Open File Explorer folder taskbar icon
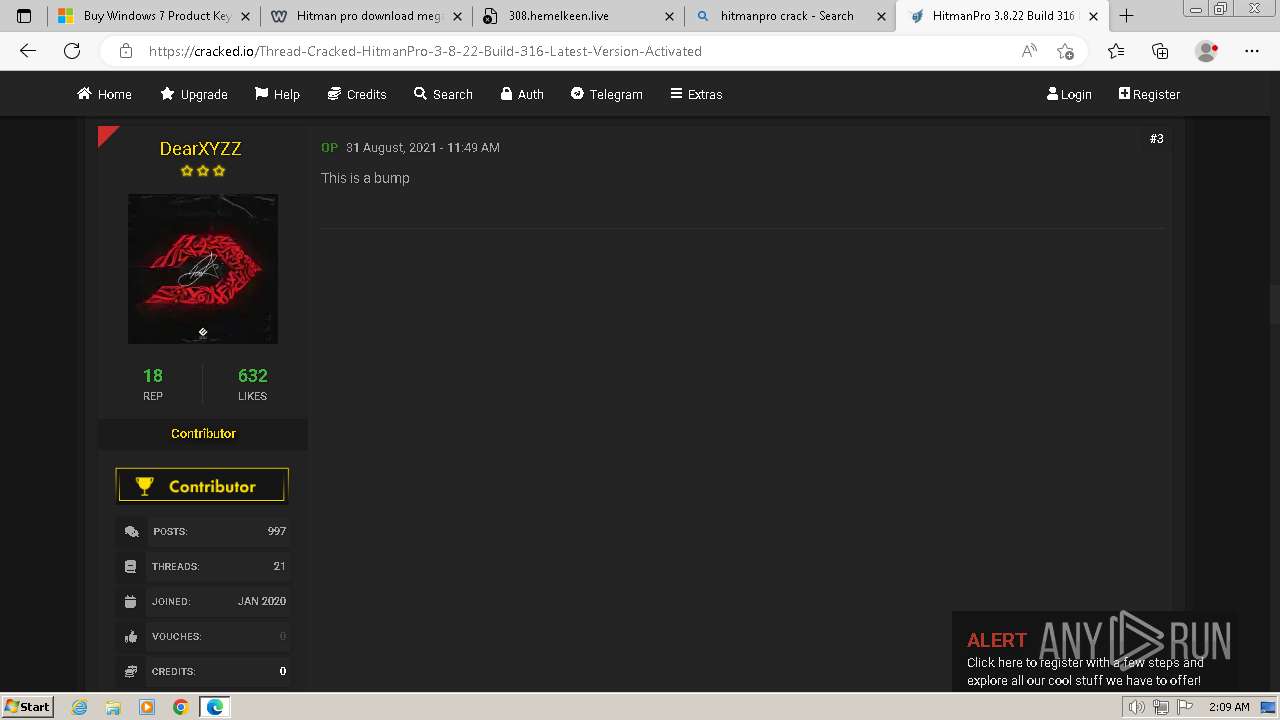 [x=113, y=707]
